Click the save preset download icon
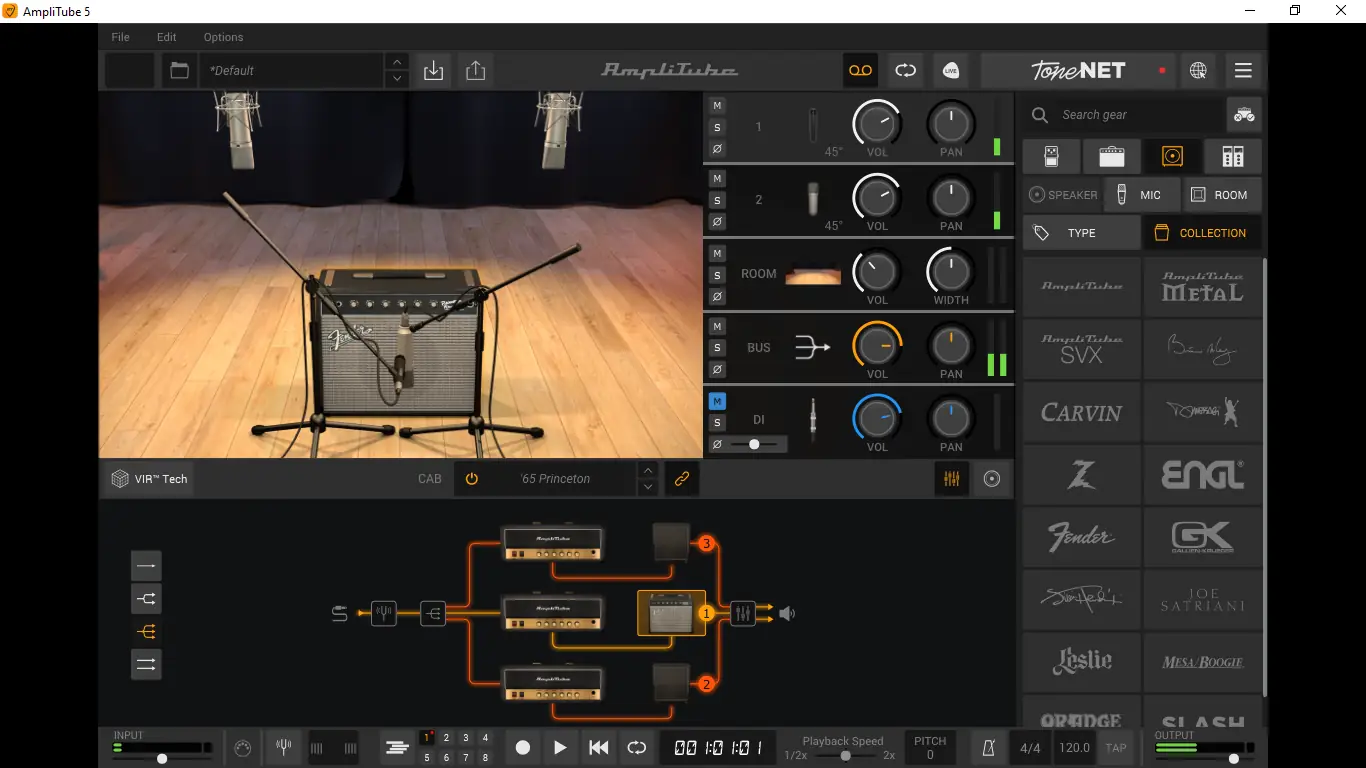 coord(433,71)
